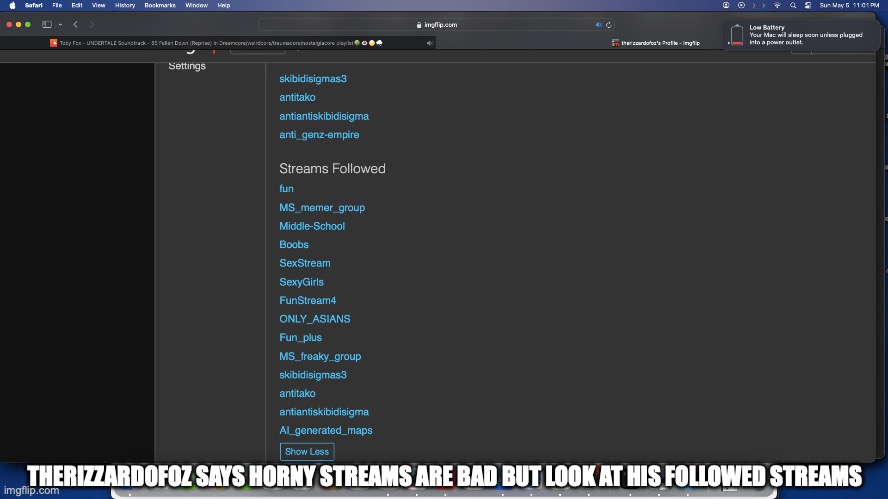
Task: Open the anti_genz-empire link
Action: [x=319, y=135]
